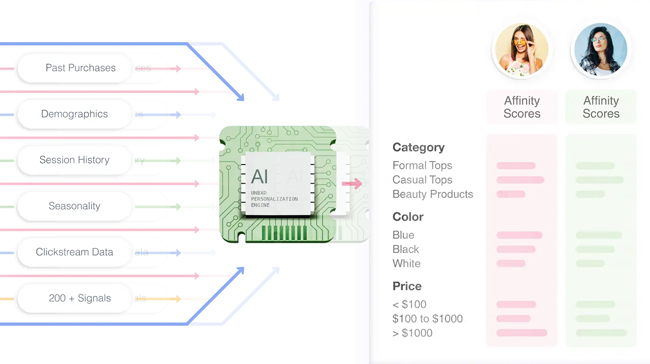
Task: Click the green Casual Tops score bar
Action: [599, 180]
